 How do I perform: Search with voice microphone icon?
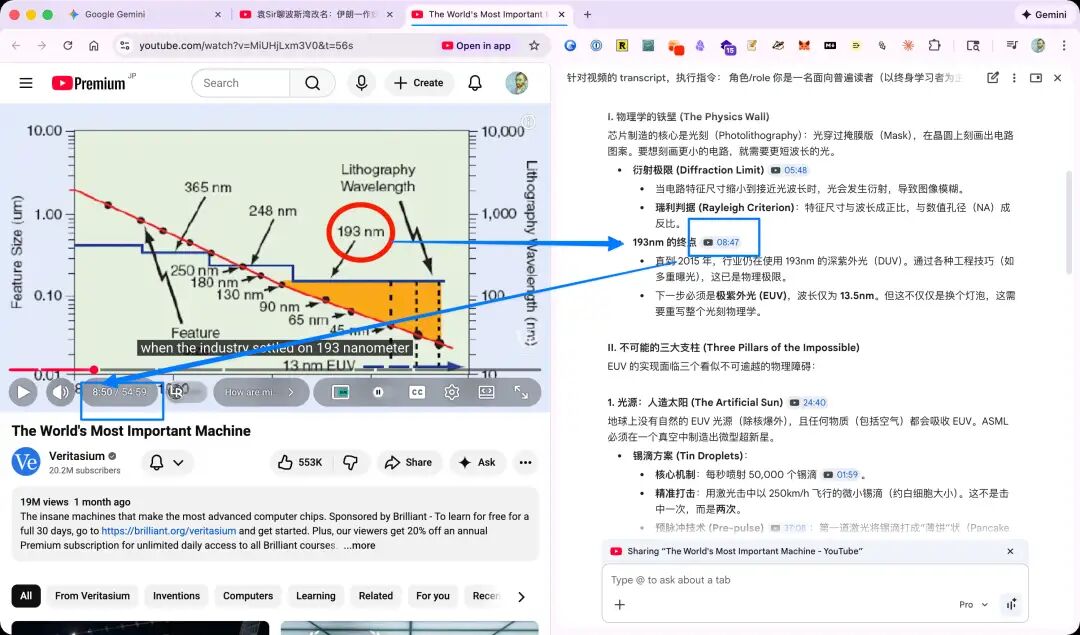click(x=361, y=83)
